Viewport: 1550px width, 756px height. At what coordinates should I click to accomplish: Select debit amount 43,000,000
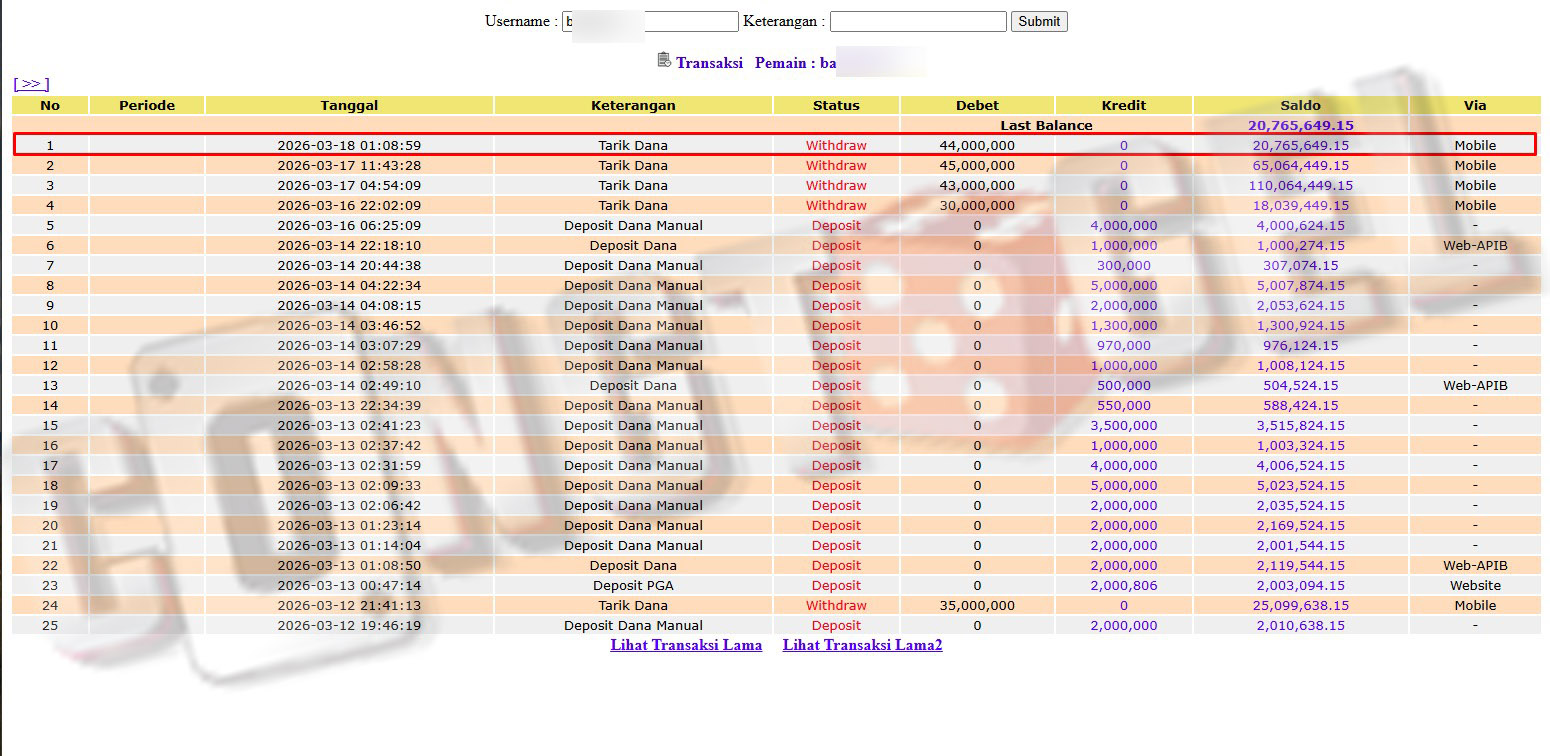977,185
